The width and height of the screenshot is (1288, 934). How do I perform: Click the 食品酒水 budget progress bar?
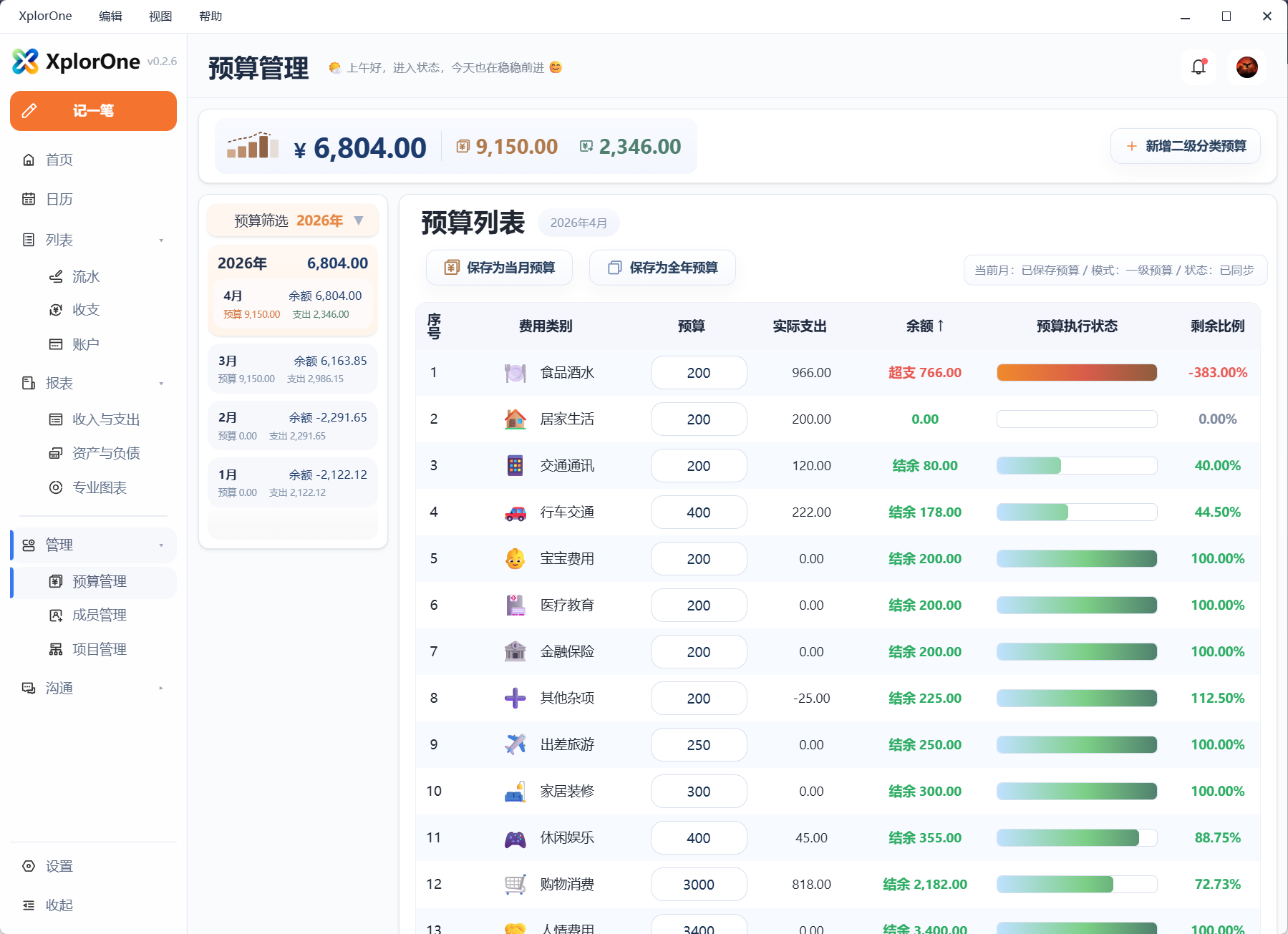pyautogui.click(x=1076, y=372)
